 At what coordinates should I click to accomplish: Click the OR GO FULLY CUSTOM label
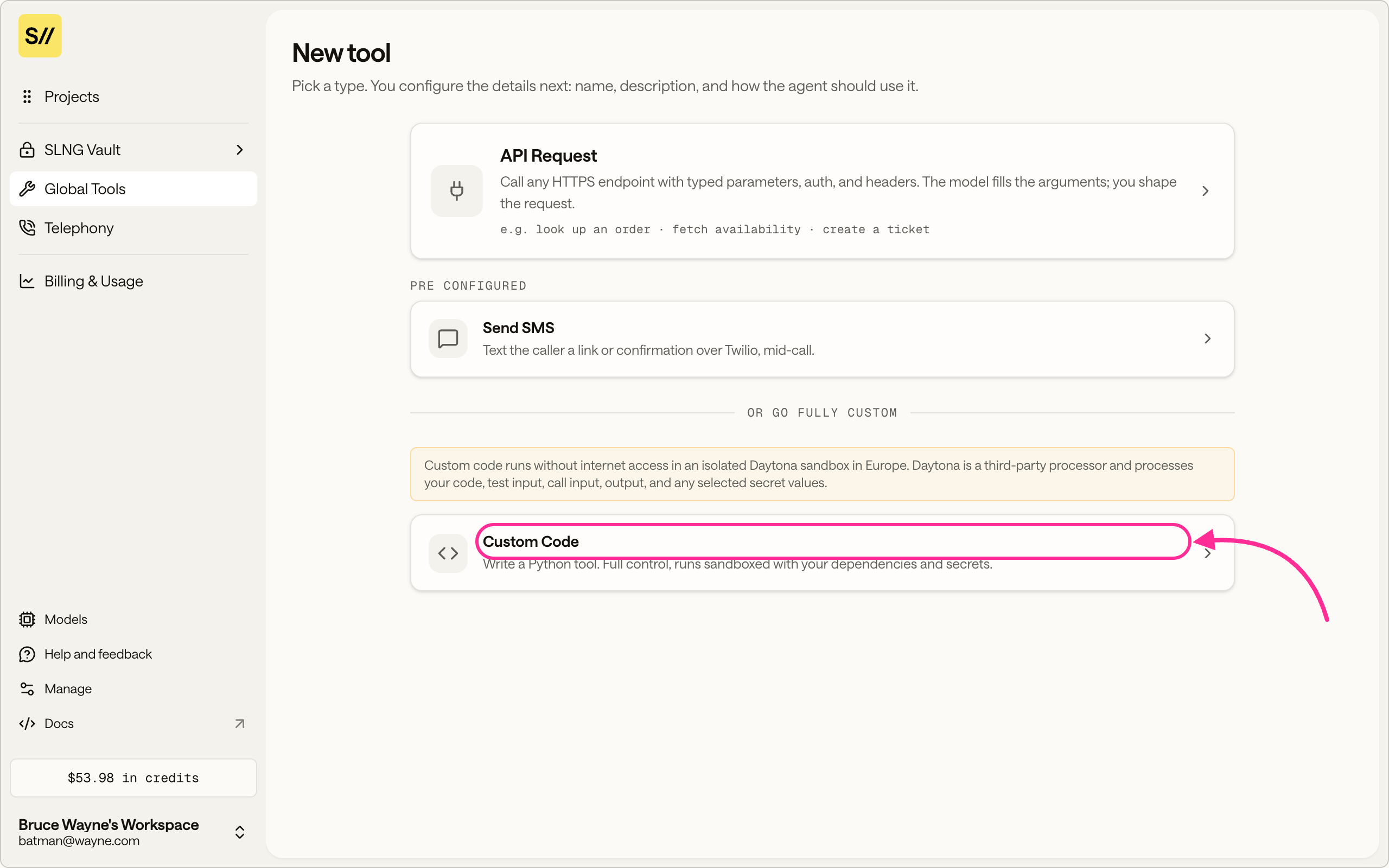(x=822, y=413)
